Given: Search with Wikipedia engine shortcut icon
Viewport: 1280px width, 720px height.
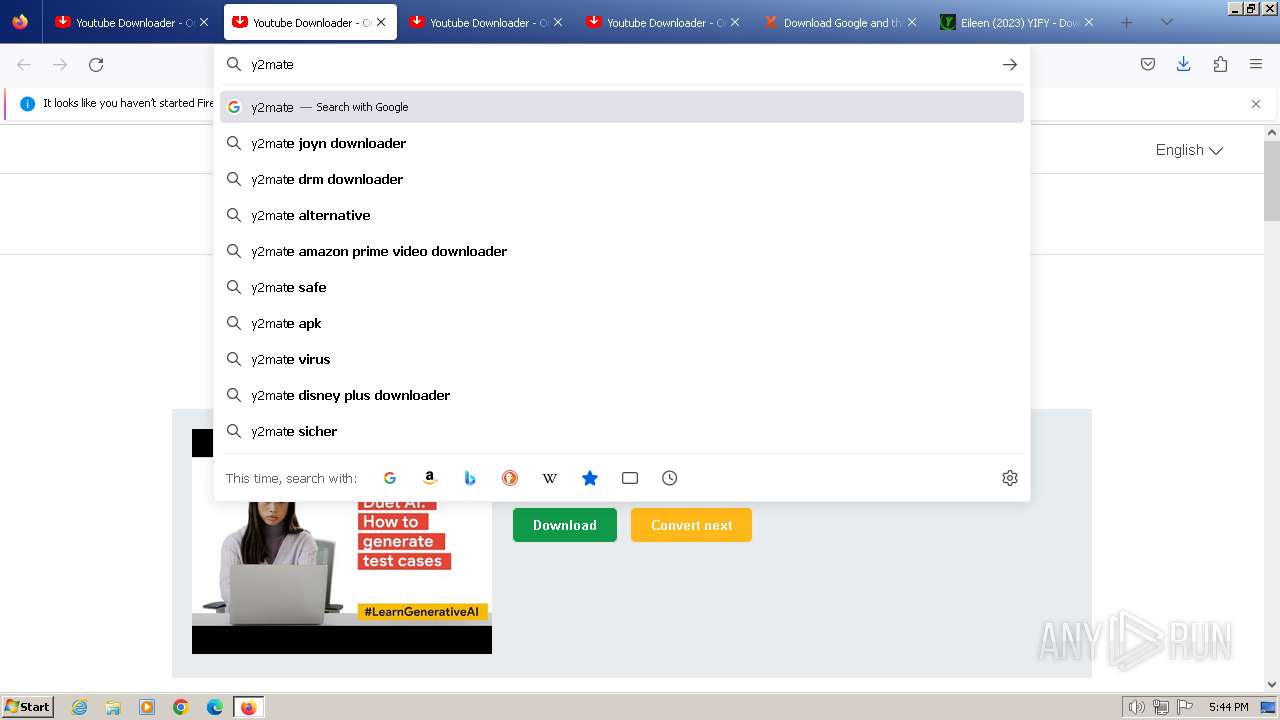Looking at the screenshot, I should pyautogui.click(x=550, y=478).
